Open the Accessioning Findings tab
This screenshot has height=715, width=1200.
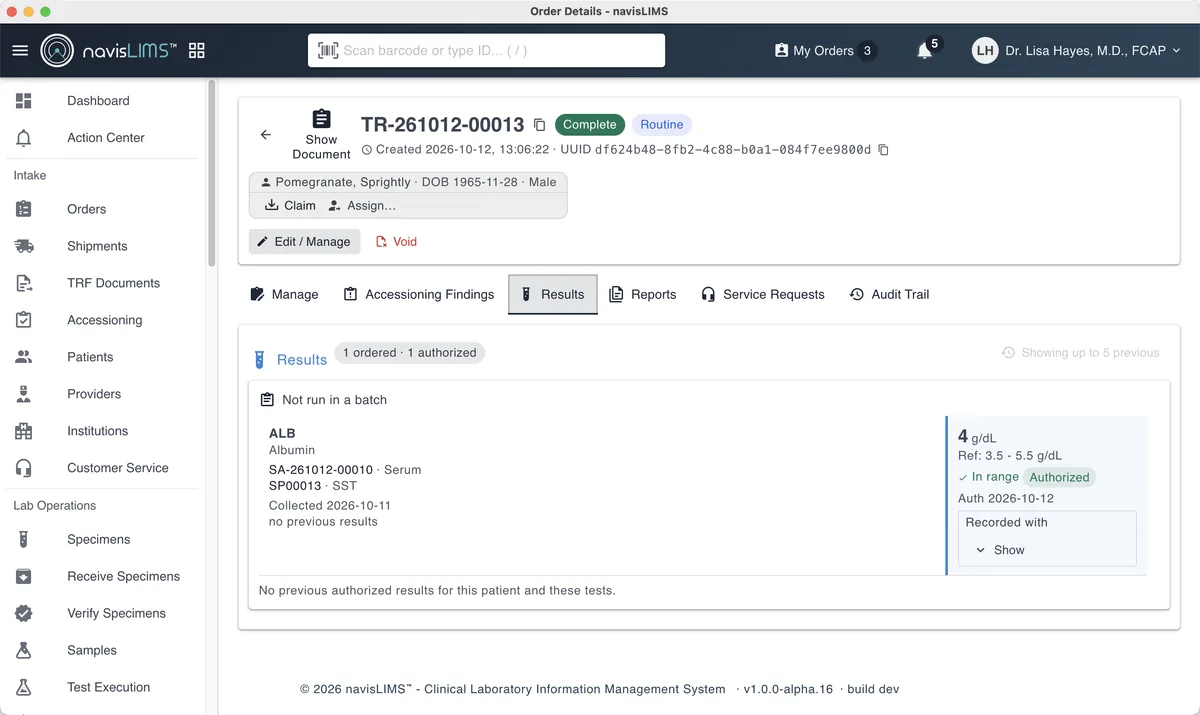(419, 294)
